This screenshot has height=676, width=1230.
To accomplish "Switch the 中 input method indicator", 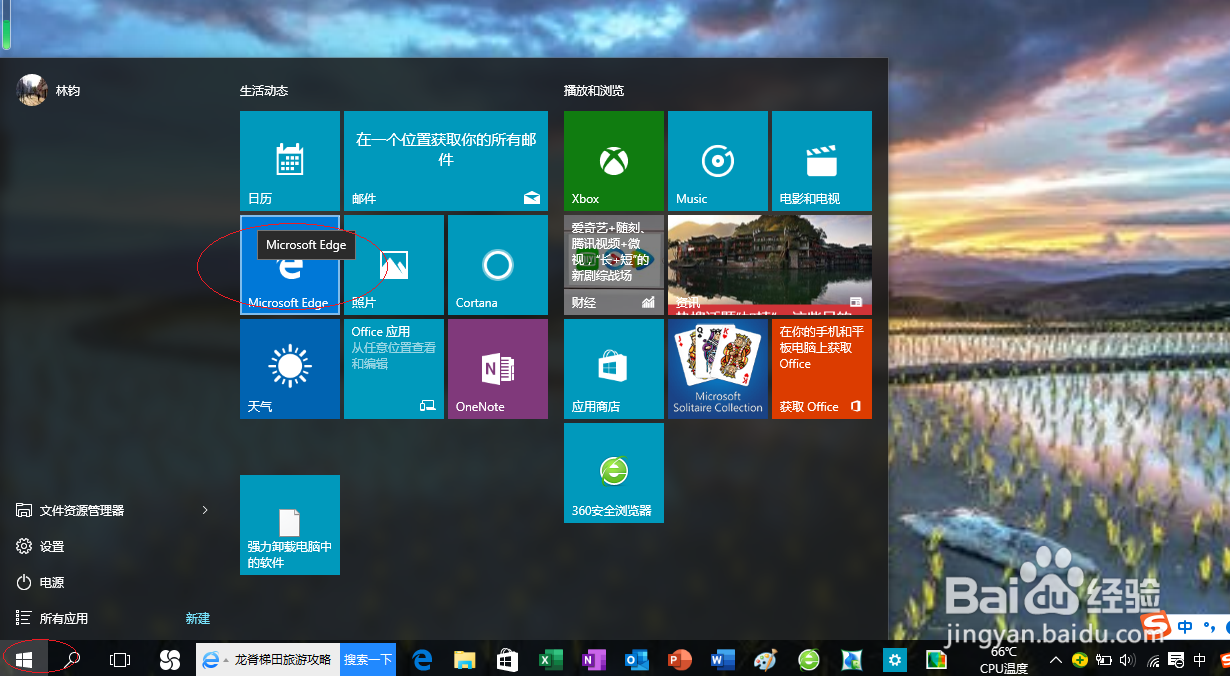I will click(1200, 659).
